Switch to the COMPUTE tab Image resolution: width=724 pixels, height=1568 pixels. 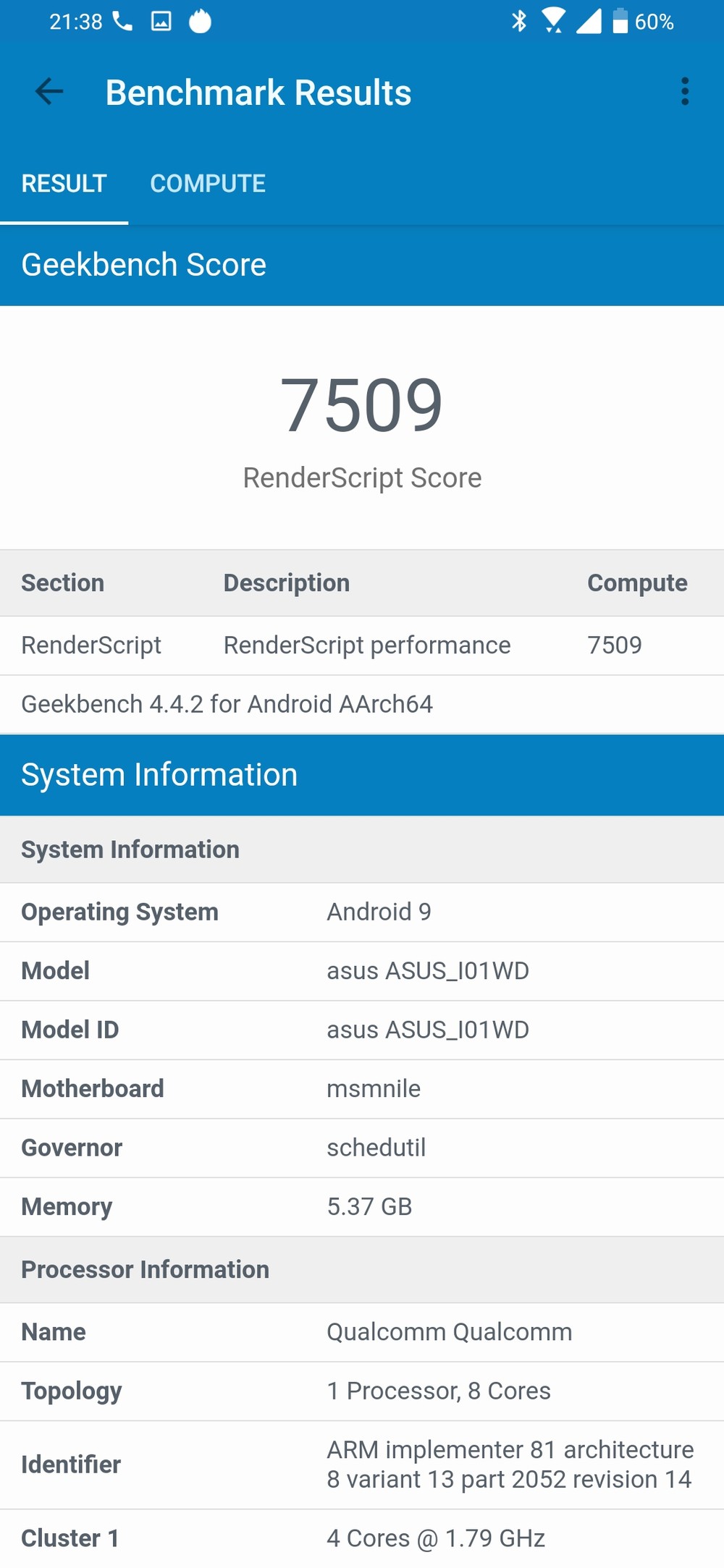coord(208,184)
